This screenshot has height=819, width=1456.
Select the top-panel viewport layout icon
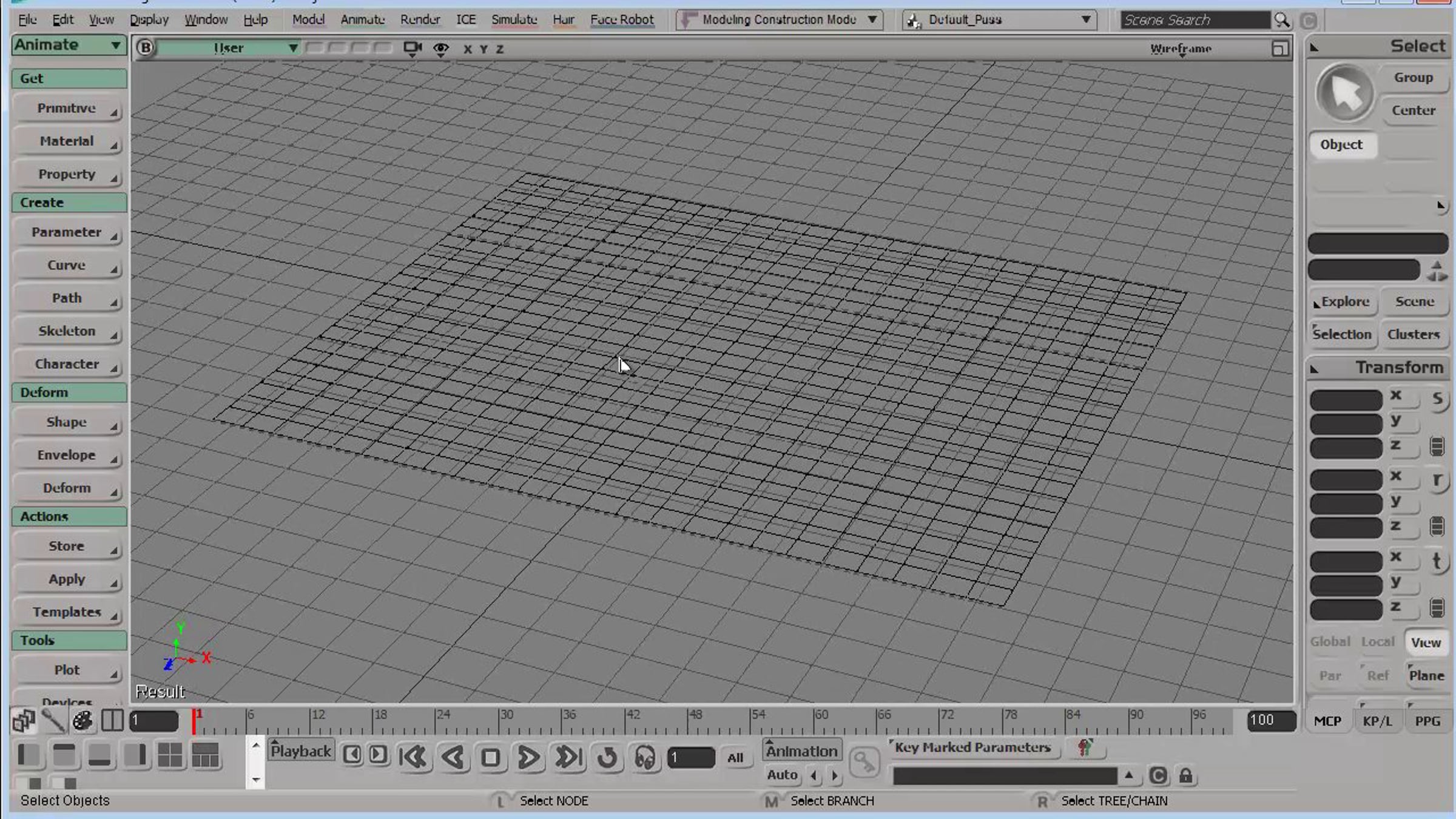[64, 755]
